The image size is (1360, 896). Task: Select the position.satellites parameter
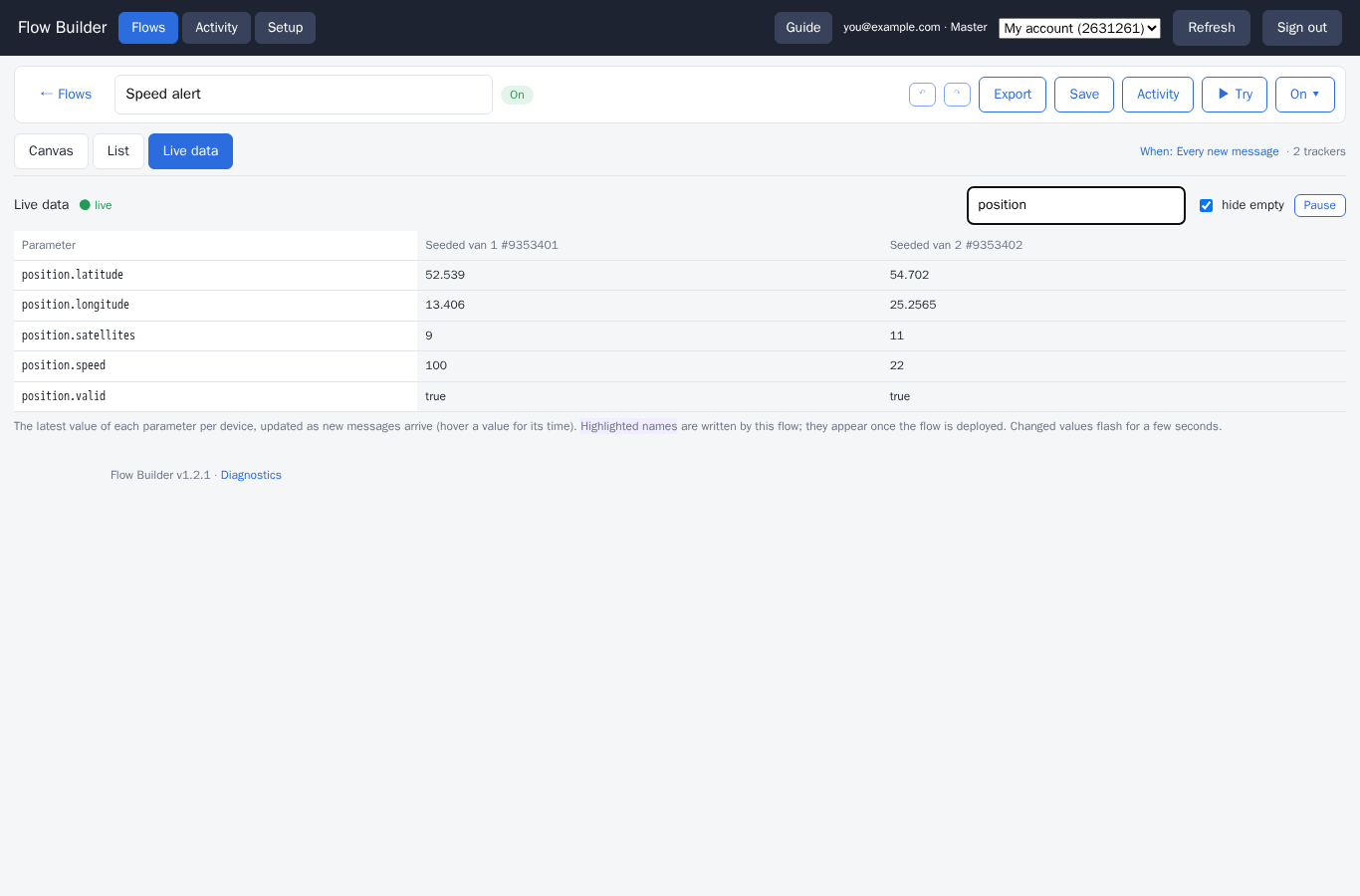(x=79, y=336)
